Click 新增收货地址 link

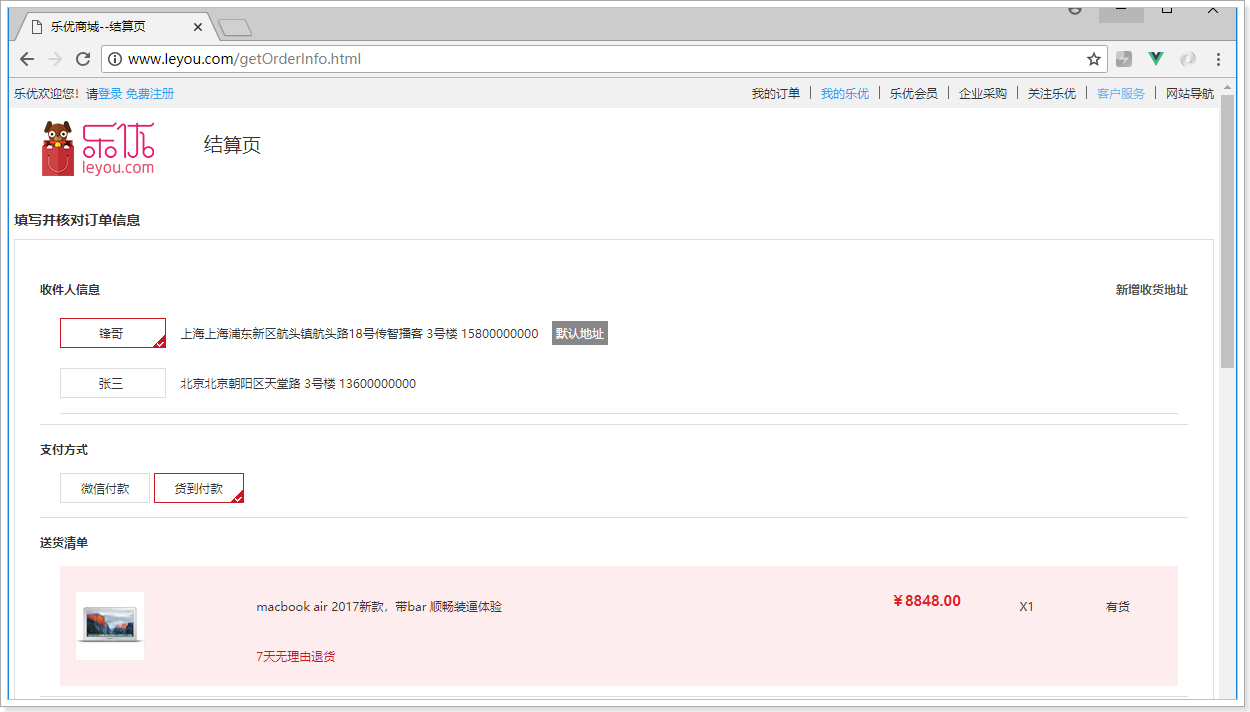1152,290
